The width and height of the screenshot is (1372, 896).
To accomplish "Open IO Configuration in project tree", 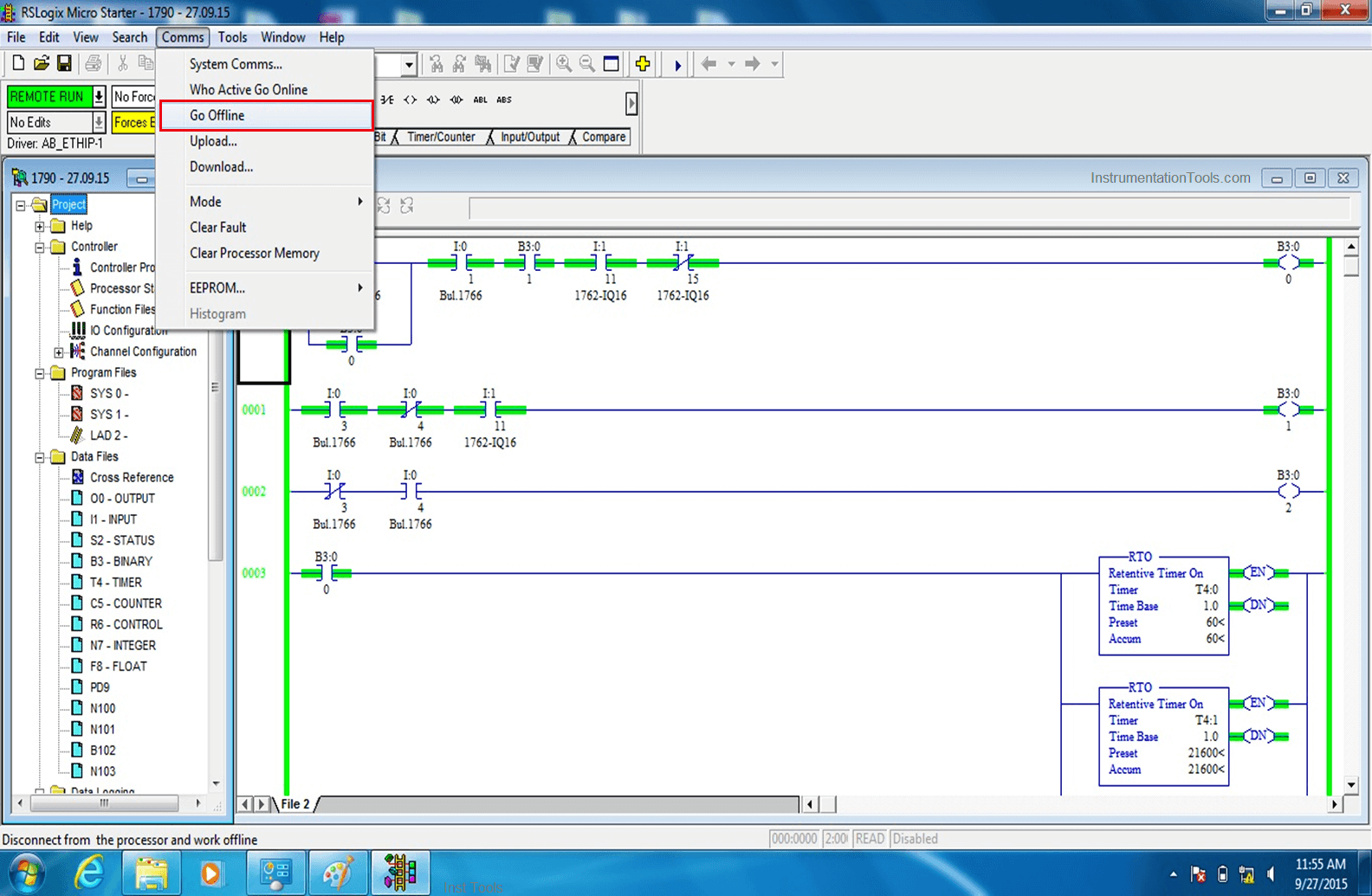I will 129,330.
